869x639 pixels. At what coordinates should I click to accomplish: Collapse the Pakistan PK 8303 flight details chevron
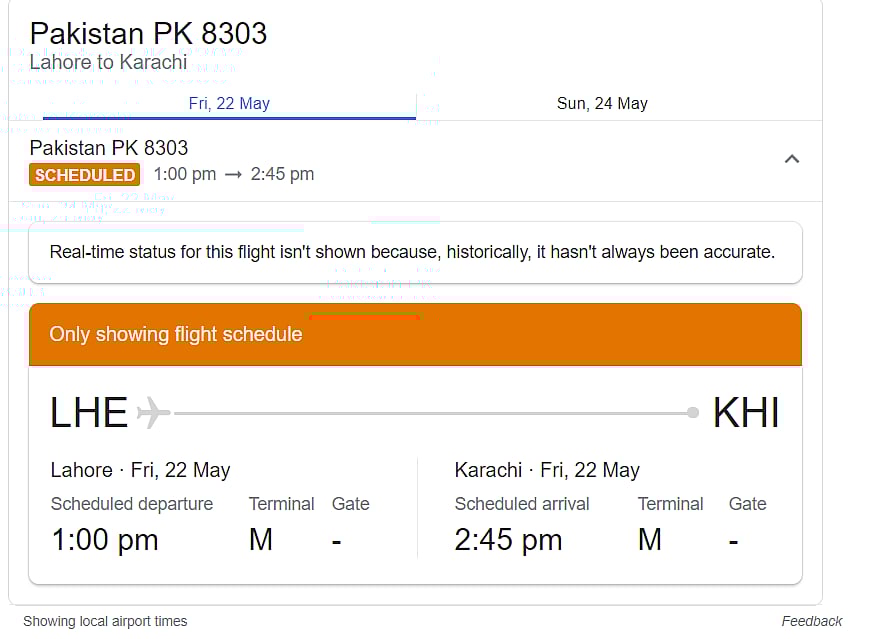(792, 160)
